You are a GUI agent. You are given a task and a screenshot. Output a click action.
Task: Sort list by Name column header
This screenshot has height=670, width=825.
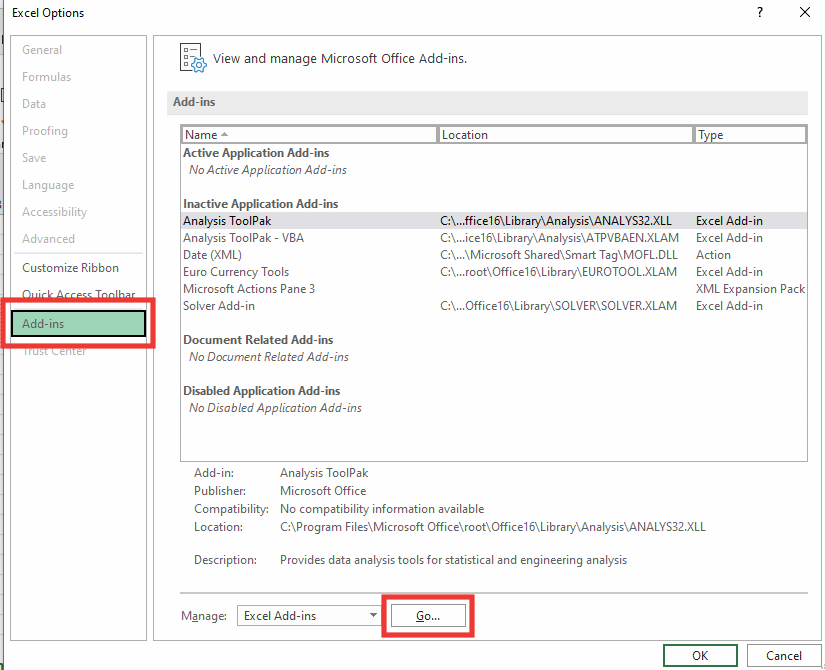point(309,135)
